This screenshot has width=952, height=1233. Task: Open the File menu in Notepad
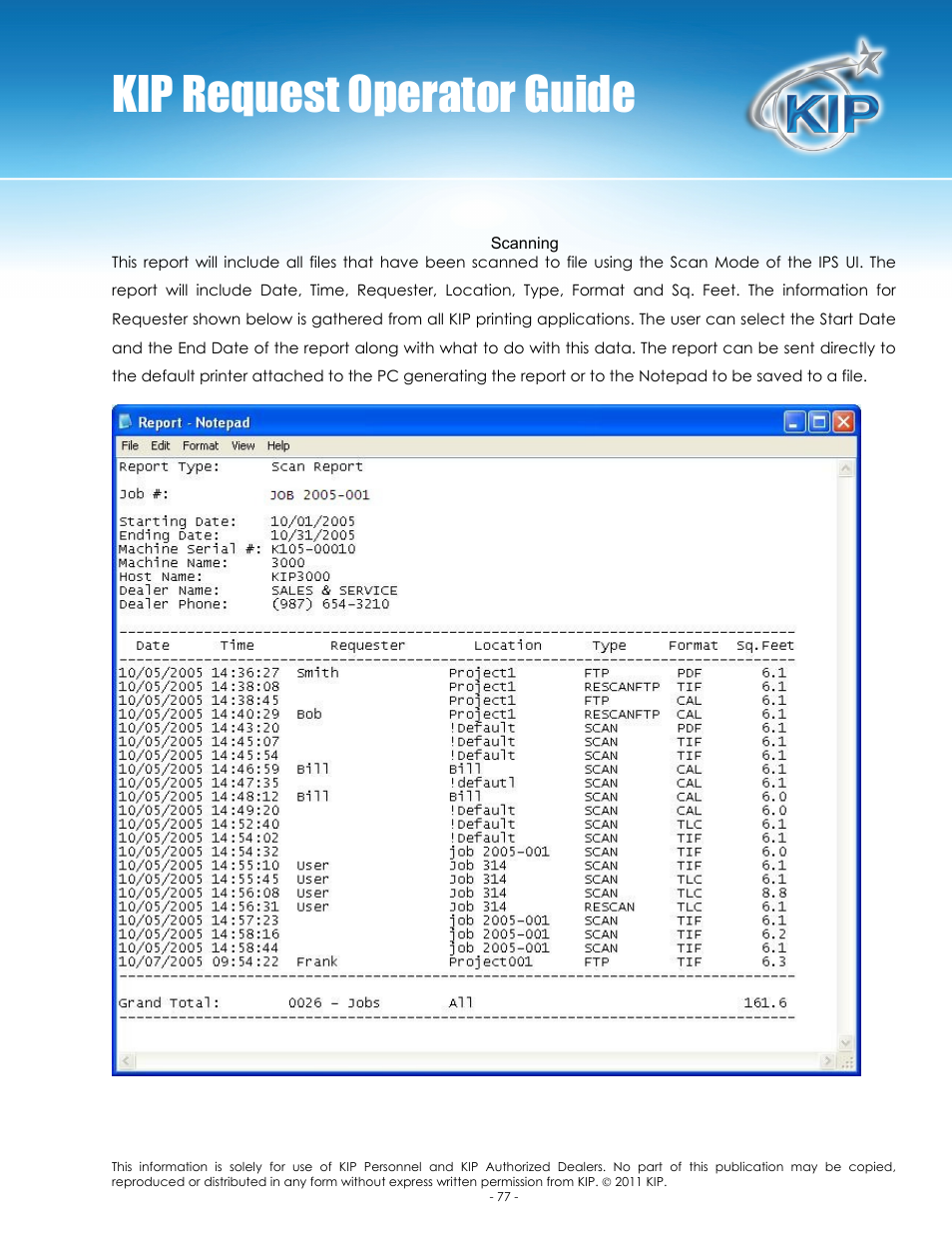coord(130,446)
